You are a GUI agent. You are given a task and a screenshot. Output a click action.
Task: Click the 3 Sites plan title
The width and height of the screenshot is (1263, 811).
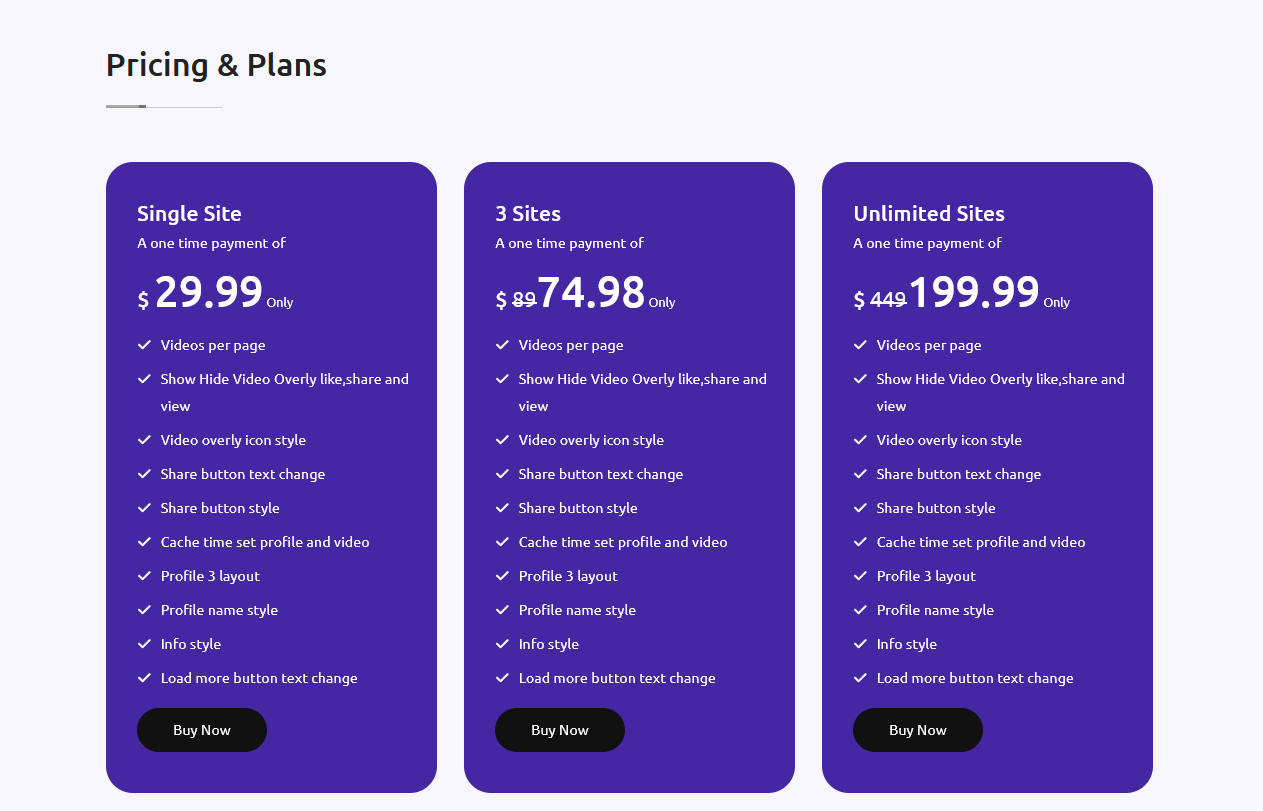click(x=528, y=214)
